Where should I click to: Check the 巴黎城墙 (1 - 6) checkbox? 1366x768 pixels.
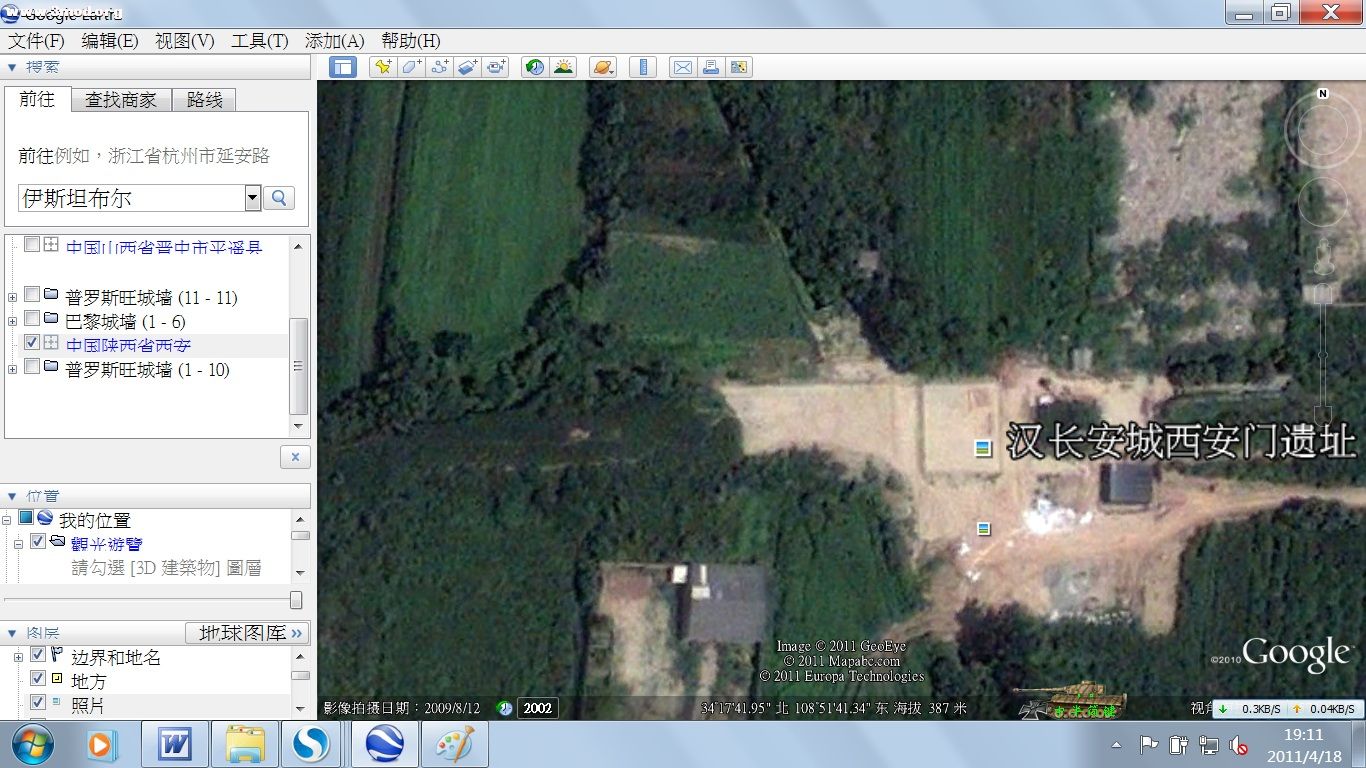click(32, 320)
